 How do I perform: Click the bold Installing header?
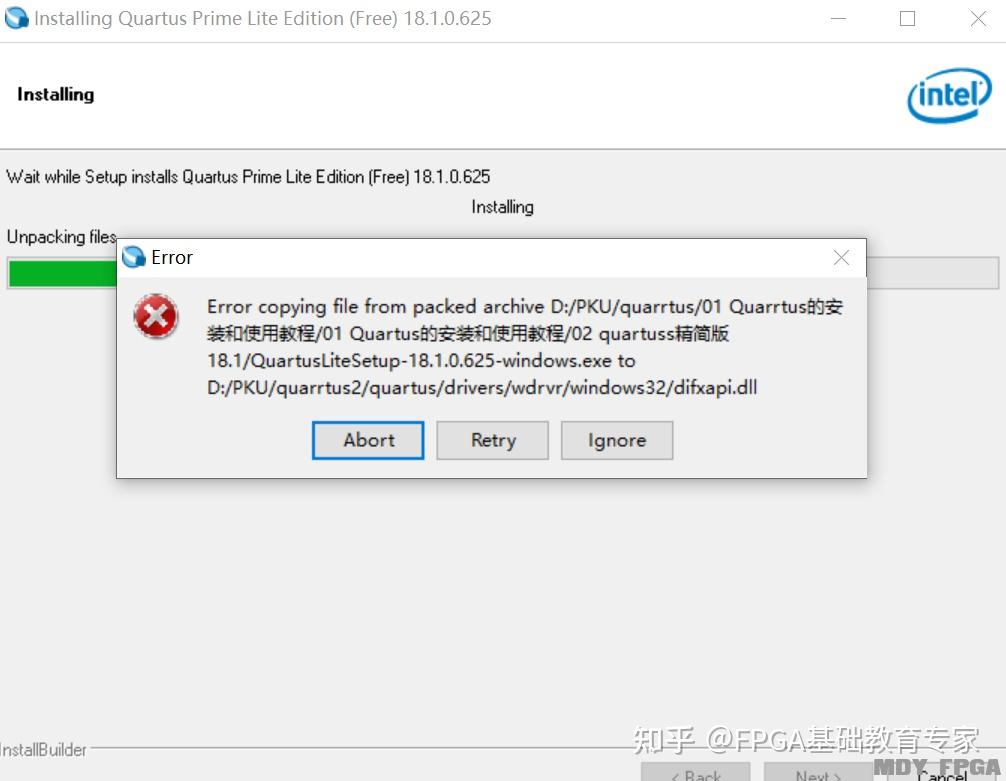point(56,94)
